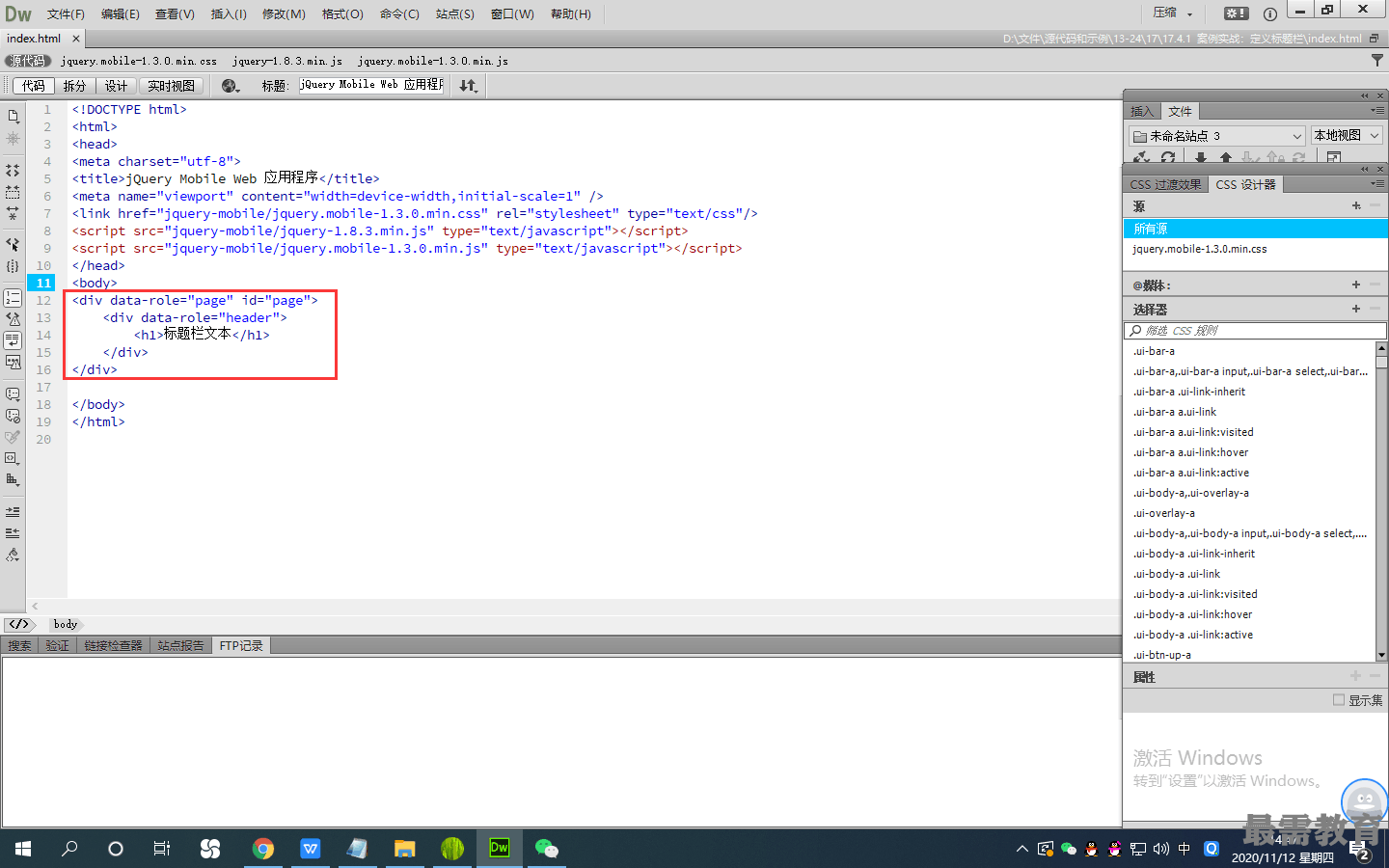Toggle syntax error alerts icon
1389x868 pixels.
pos(13,363)
